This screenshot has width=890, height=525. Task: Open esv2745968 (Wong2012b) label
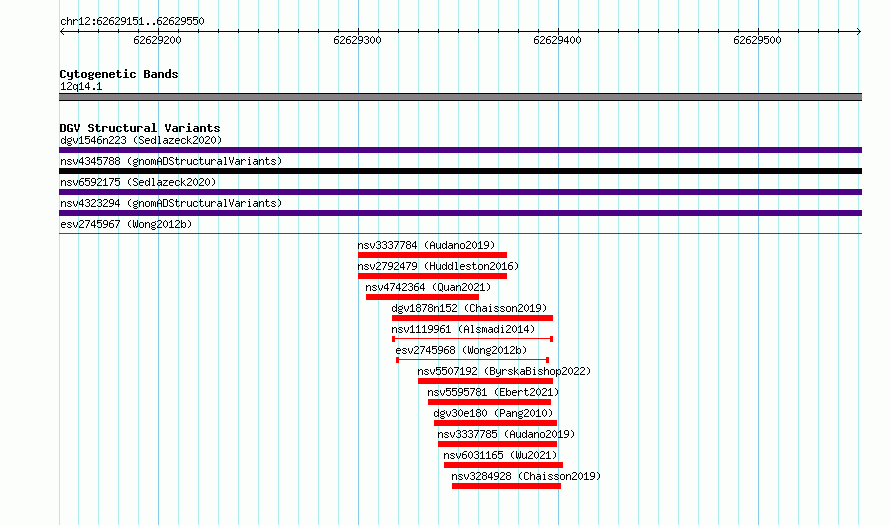461,350
